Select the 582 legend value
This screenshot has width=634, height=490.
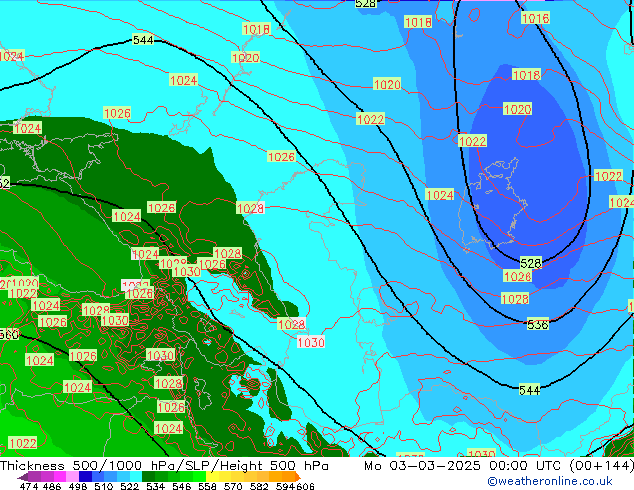(x=259, y=486)
